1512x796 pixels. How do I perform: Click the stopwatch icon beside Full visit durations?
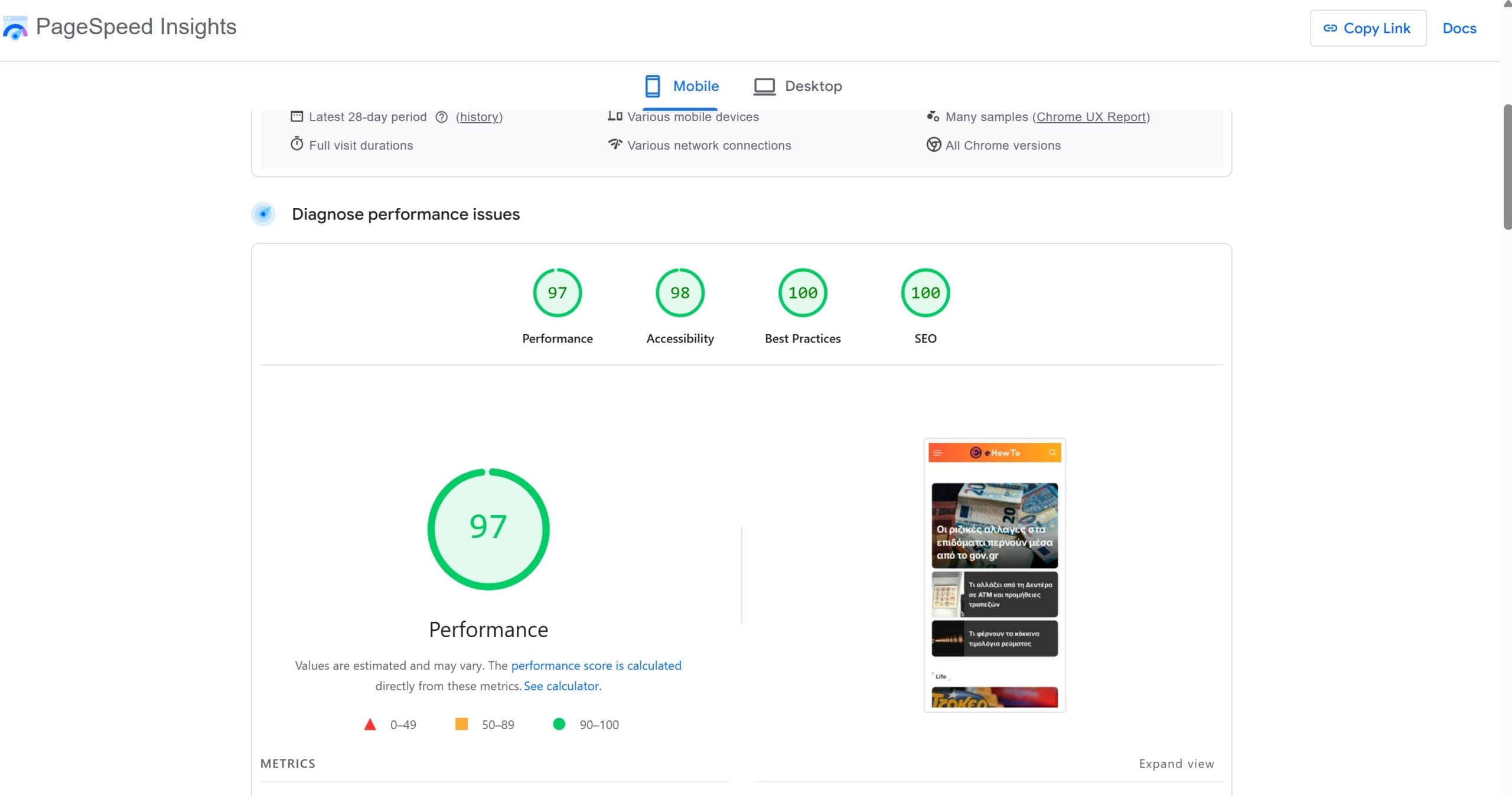297,145
